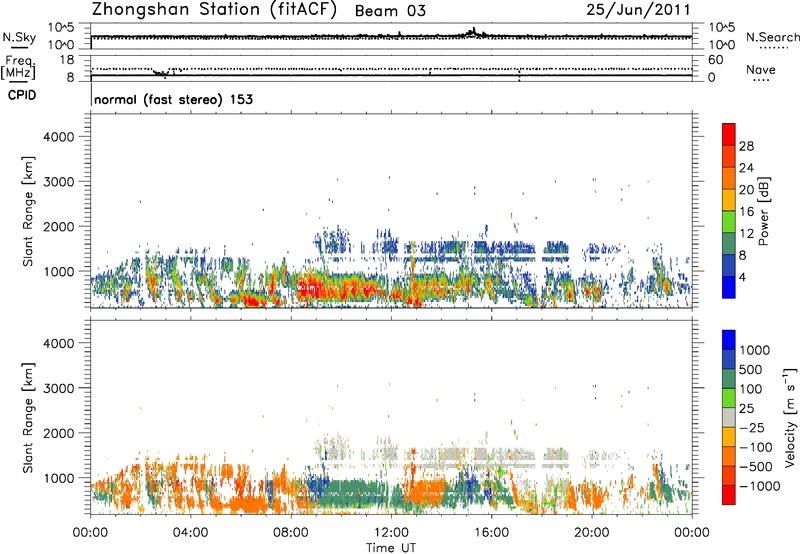The image size is (800, 554).
Task: Click the 'CPID' label
Action: point(22,95)
